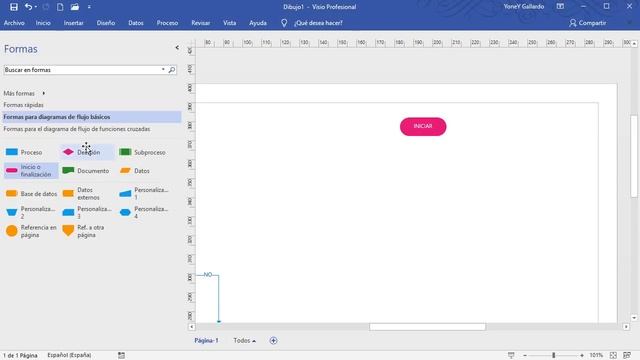Undo the last action
640x360 pixels.
28,7
